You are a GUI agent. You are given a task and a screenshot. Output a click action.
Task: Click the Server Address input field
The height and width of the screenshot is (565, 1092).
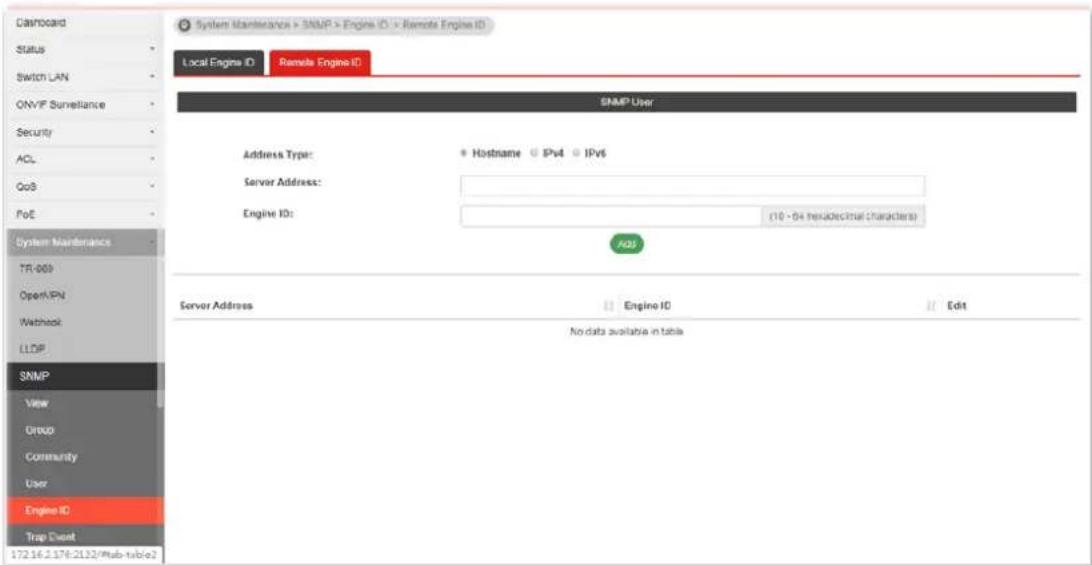pyautogui.click(x=692, y=186)
